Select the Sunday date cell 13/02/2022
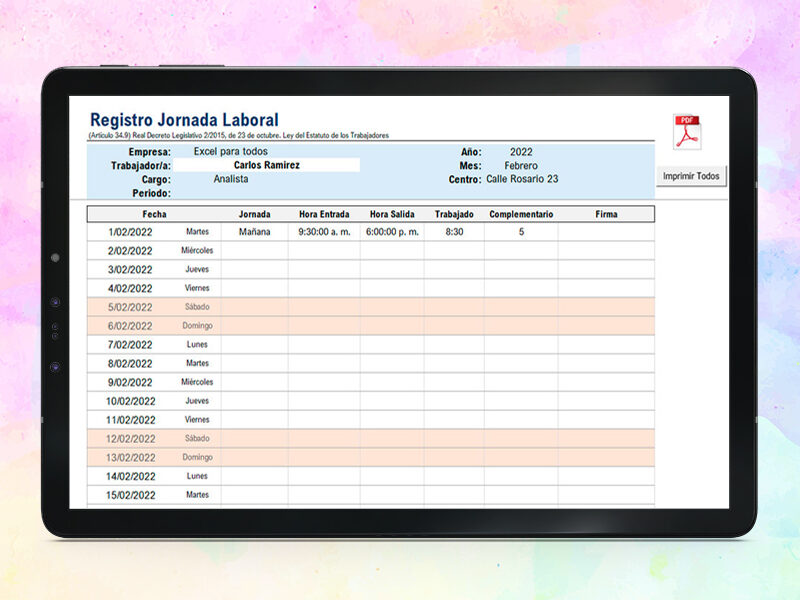The height and width of the screenshot is (600, 800). pyautogui.click(x=130, y=458)
